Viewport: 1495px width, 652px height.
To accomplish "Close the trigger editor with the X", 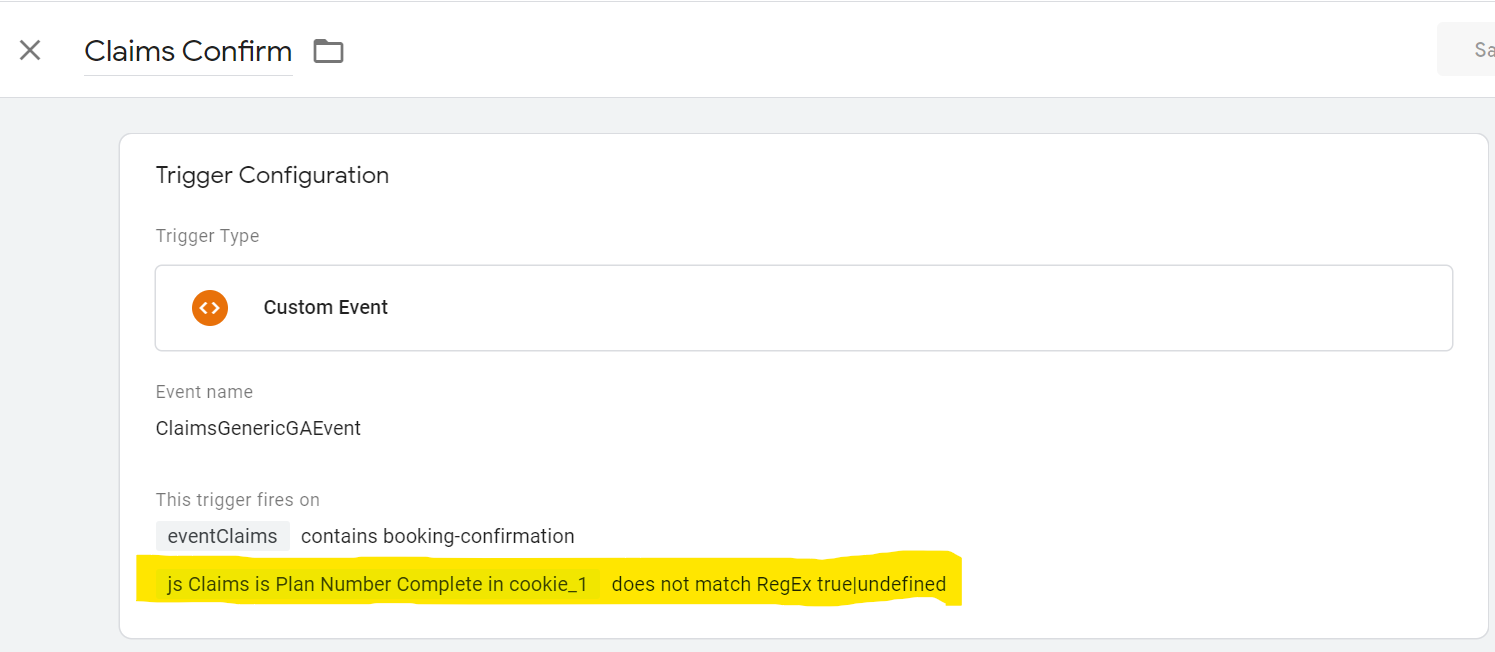I will coord(30,50).
